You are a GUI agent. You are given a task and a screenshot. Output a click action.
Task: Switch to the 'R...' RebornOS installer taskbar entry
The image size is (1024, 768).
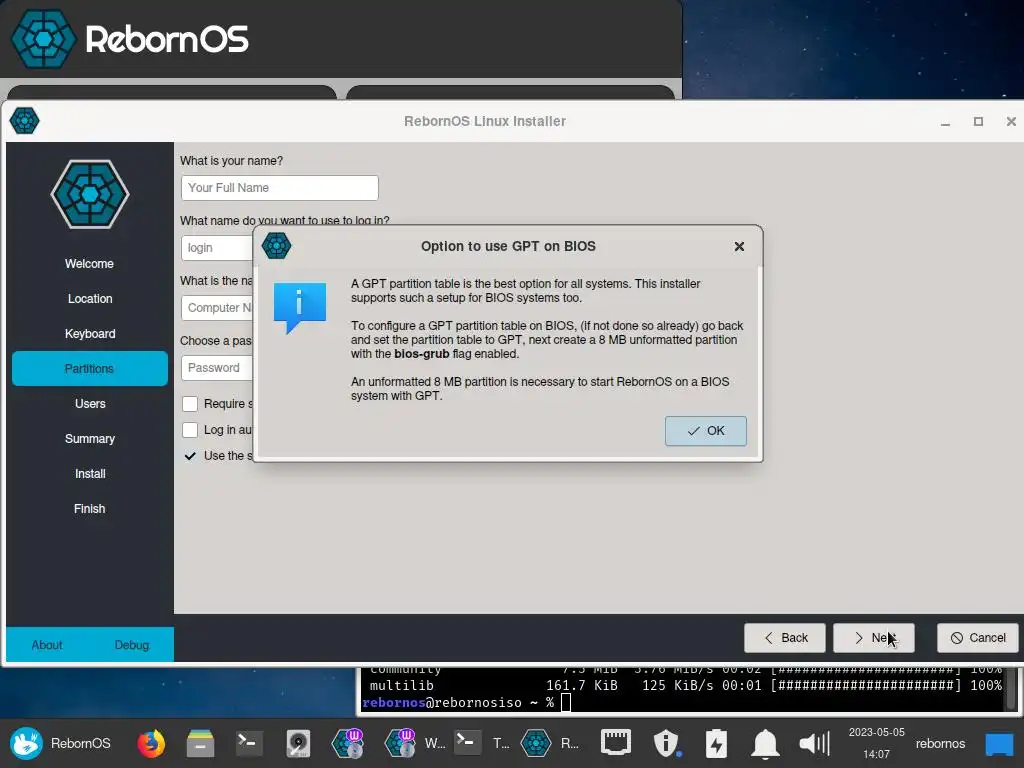[550, 743]
